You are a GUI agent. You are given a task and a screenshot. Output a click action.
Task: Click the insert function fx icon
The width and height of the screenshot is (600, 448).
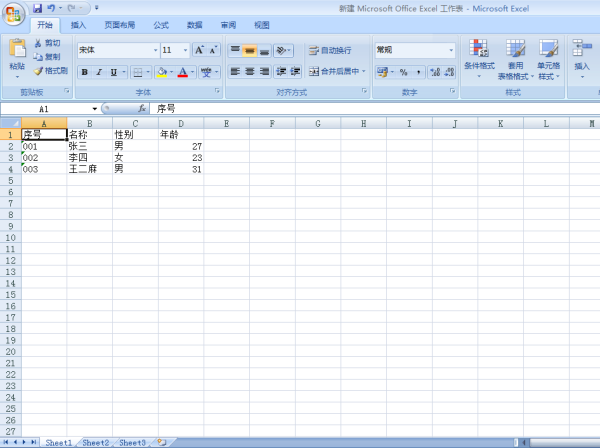(142, 108)
